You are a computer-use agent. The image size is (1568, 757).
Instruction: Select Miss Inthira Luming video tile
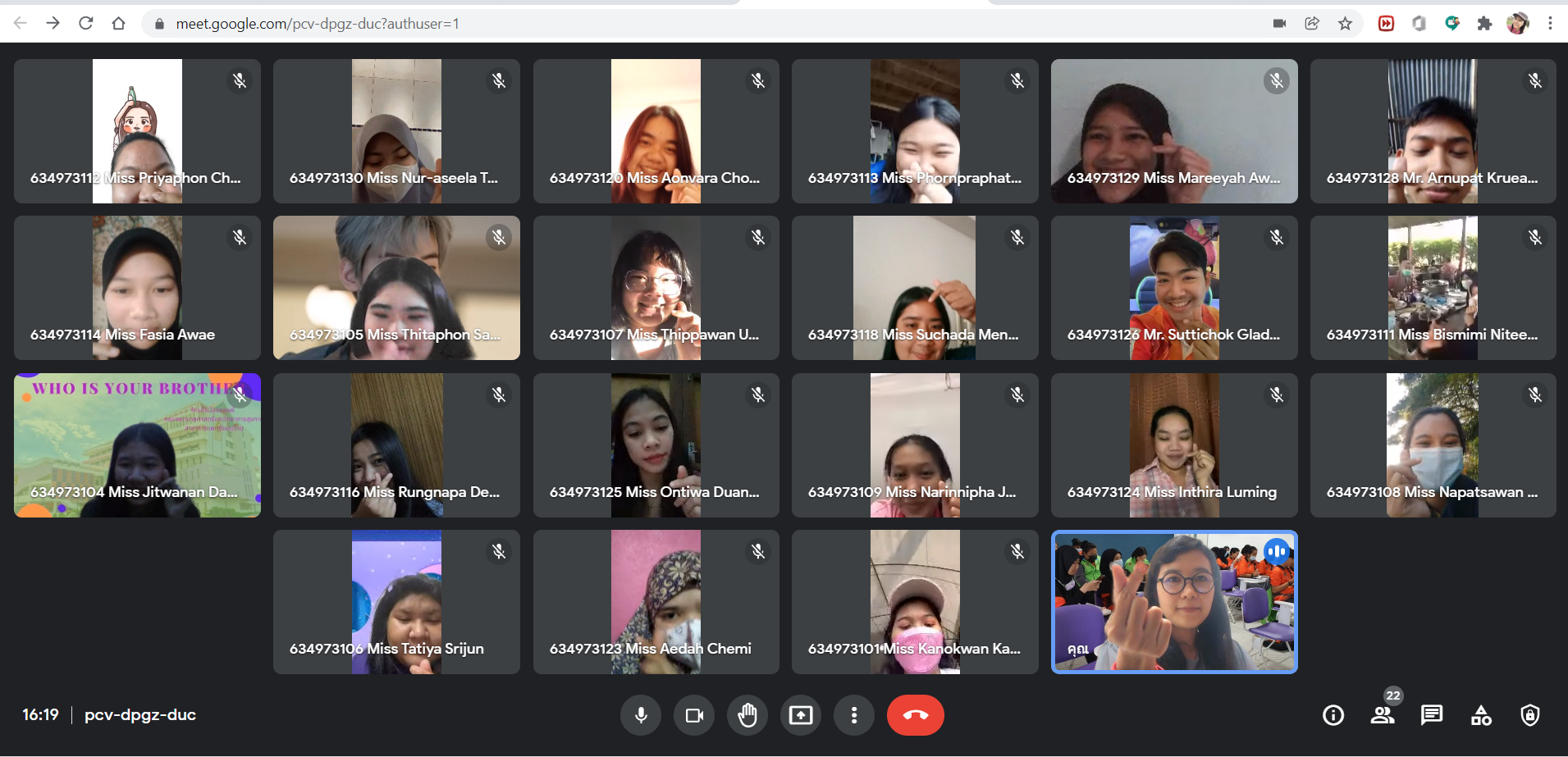(x=1174, y=445)
